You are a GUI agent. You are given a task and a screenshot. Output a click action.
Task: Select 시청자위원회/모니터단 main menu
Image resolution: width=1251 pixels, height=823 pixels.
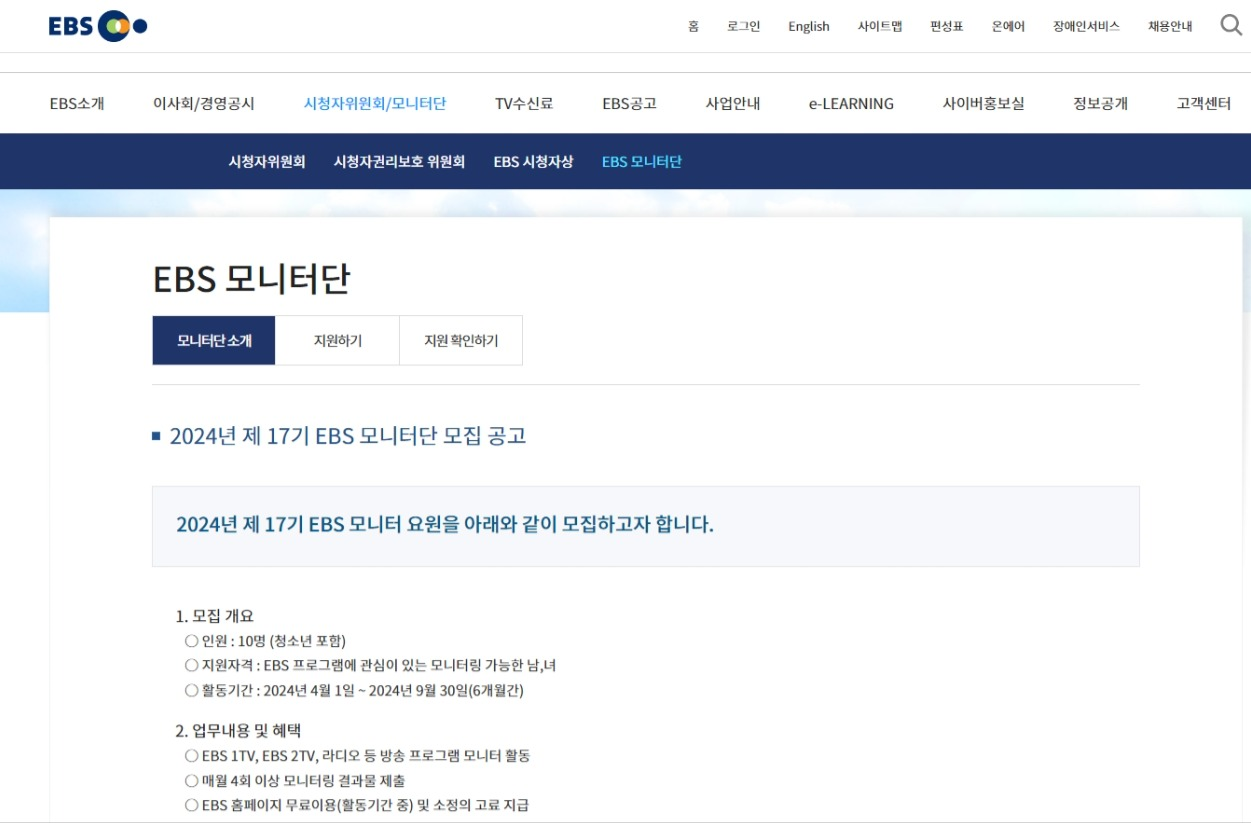pyautogui.click(x=375, y=103)
